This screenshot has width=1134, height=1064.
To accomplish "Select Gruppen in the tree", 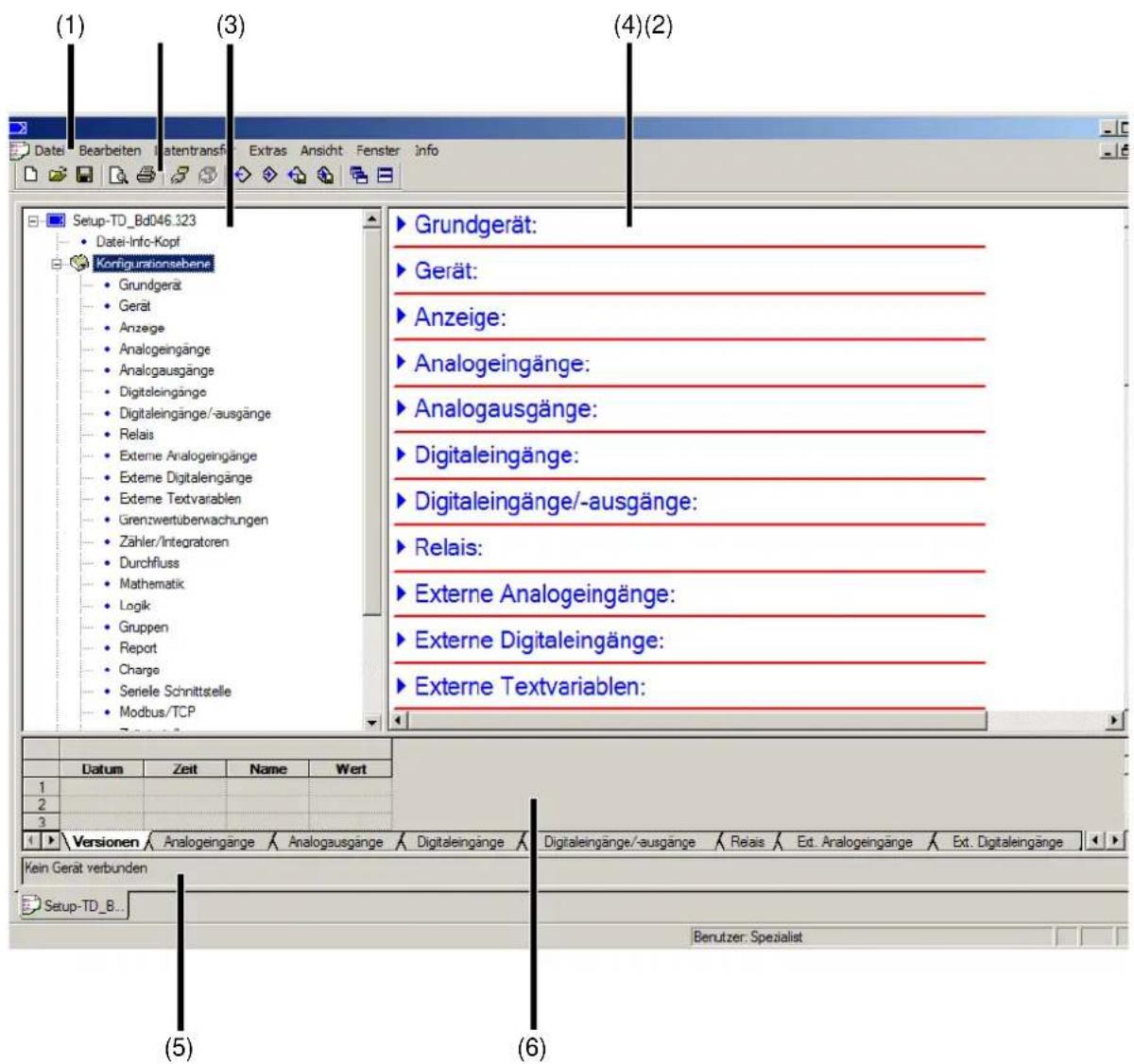I will pos(144,626).
